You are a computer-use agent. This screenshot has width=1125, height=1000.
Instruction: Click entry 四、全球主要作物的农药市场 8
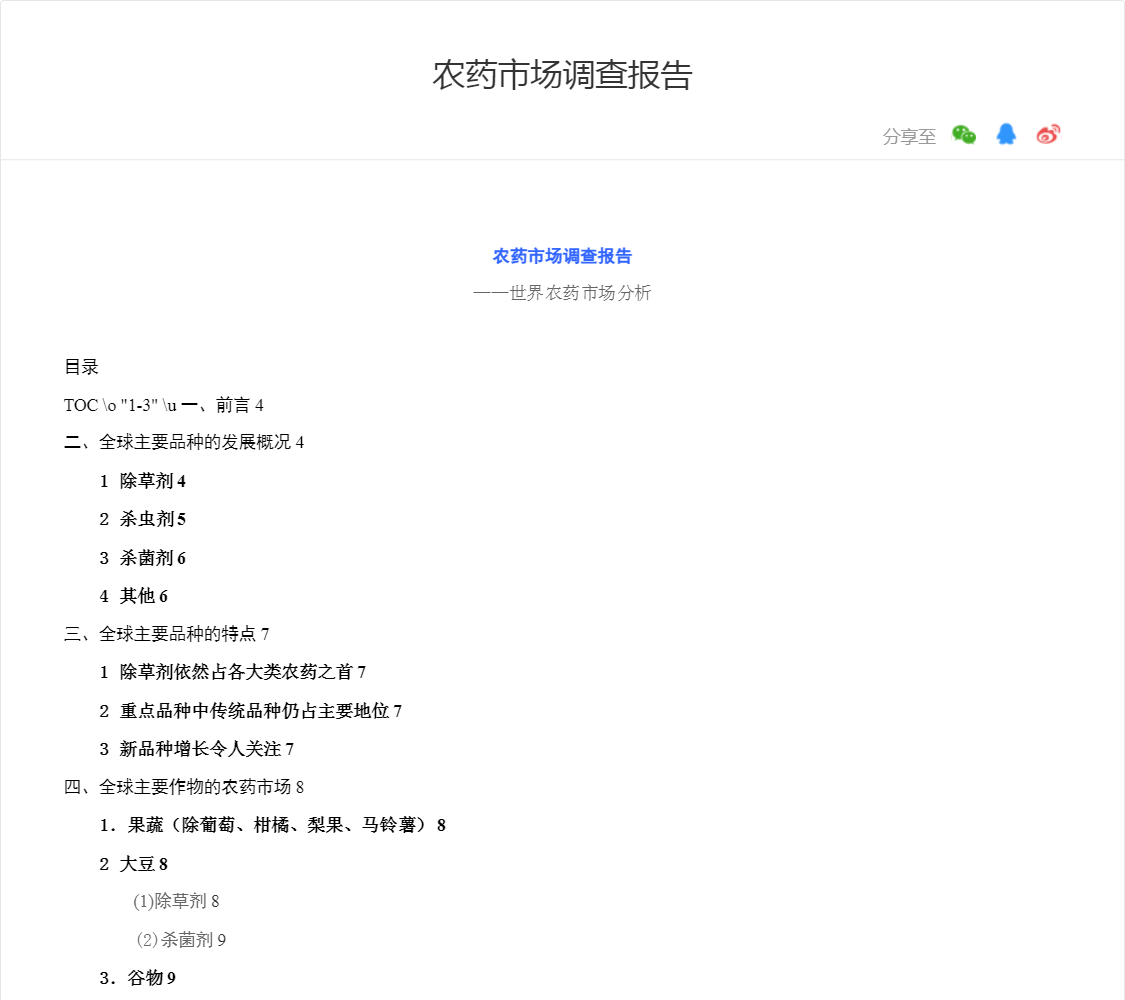tap(184, 787)
